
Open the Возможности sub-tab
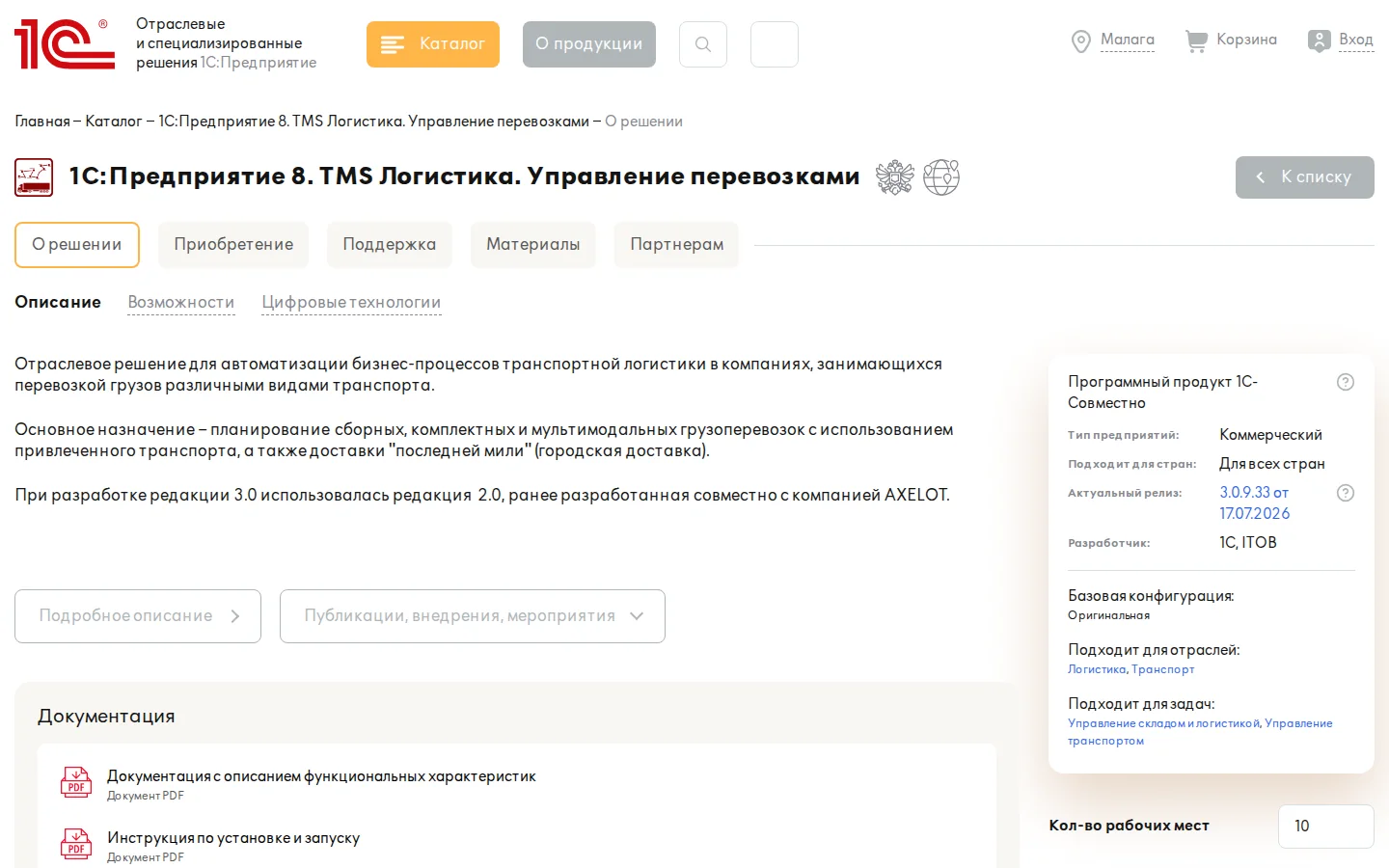[181, 303]
